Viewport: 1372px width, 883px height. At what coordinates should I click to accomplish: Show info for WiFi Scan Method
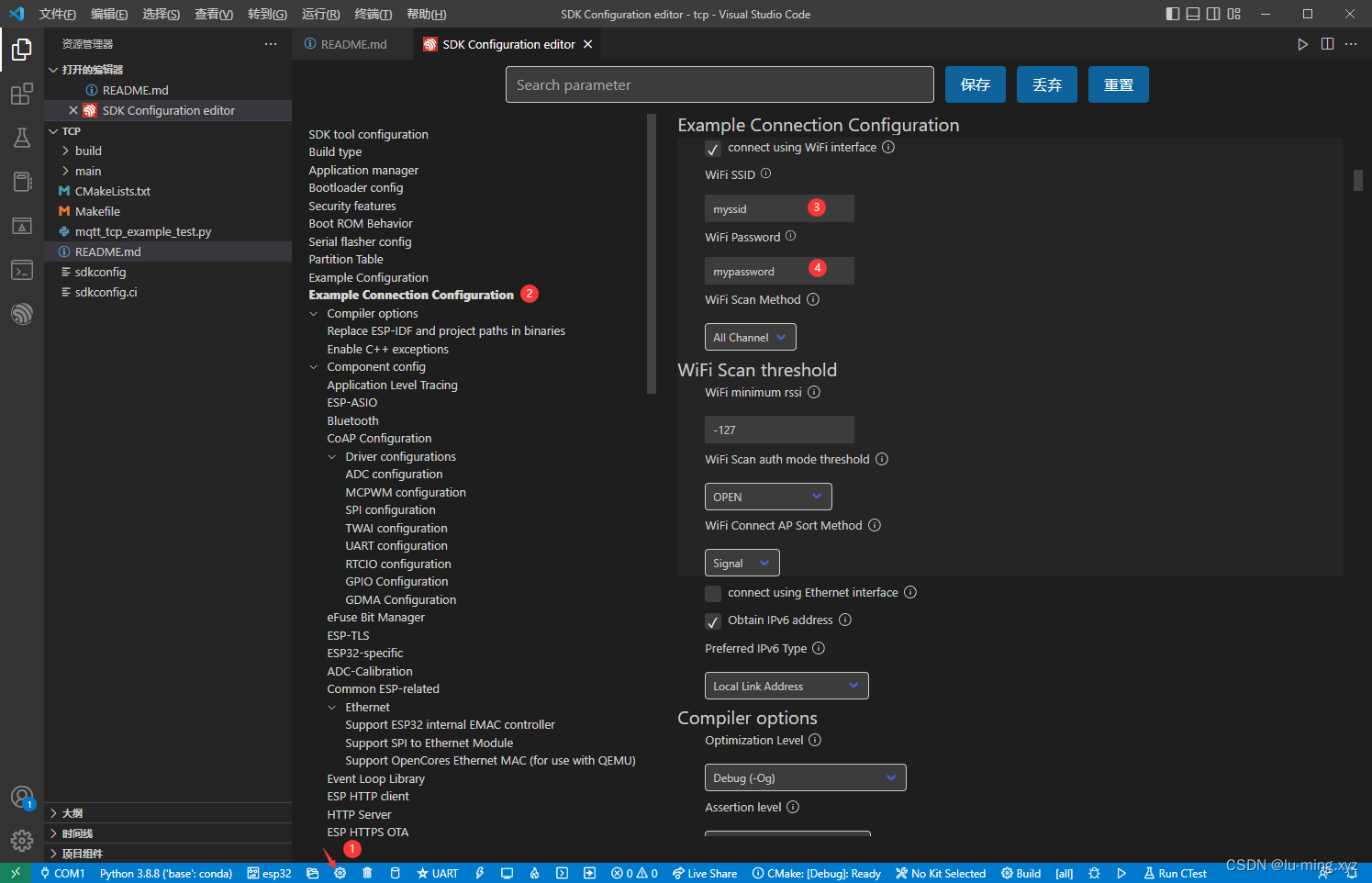pos(813,299)
